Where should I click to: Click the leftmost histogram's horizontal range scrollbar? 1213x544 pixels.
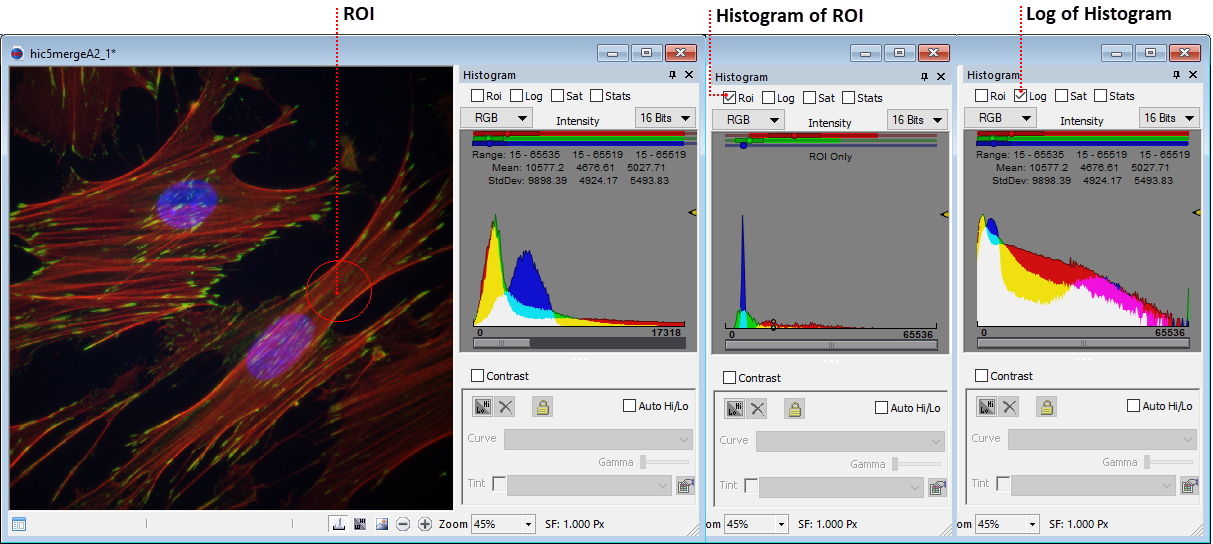[x=578, y=343]
